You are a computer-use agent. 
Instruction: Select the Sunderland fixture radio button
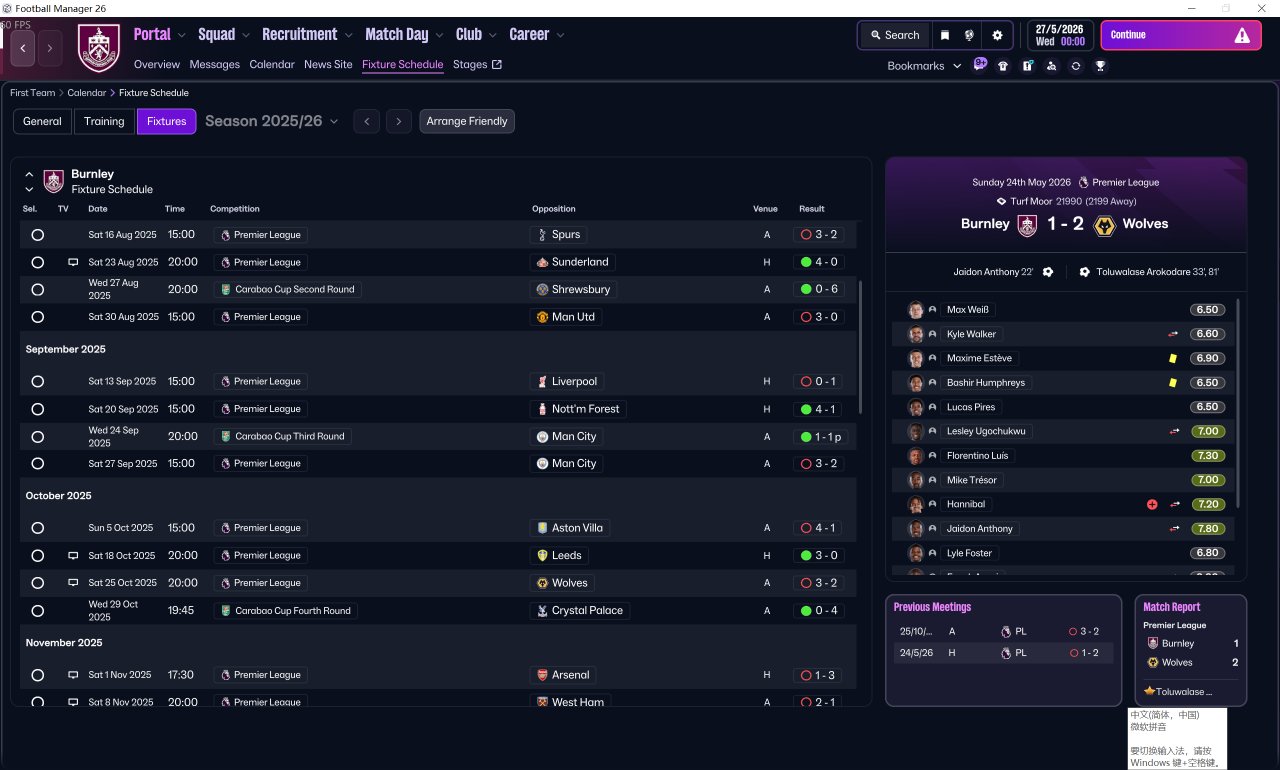(37, 262)
